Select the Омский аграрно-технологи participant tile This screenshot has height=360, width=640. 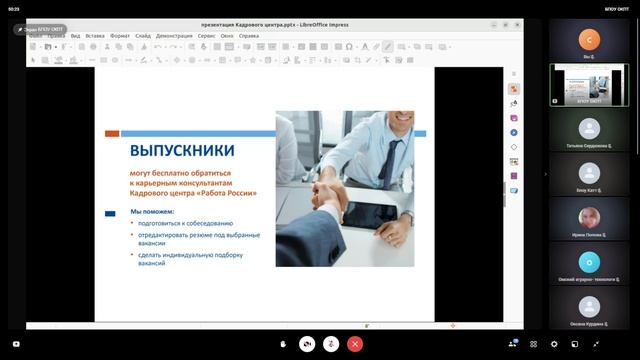coord(589,264)
